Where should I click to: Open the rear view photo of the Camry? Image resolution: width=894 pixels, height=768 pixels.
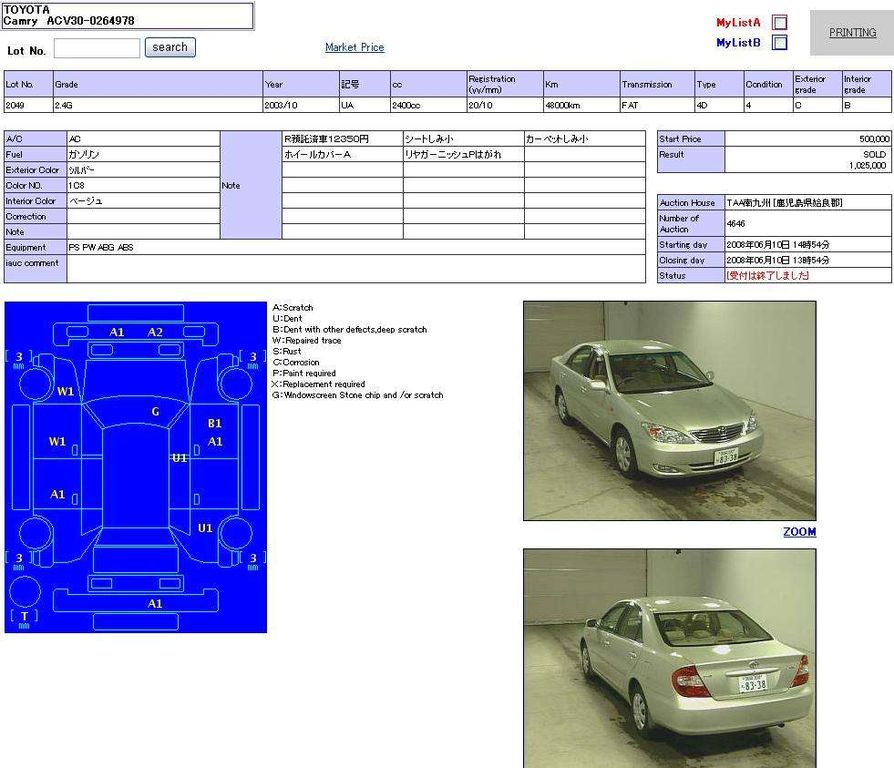click(669, 659)
